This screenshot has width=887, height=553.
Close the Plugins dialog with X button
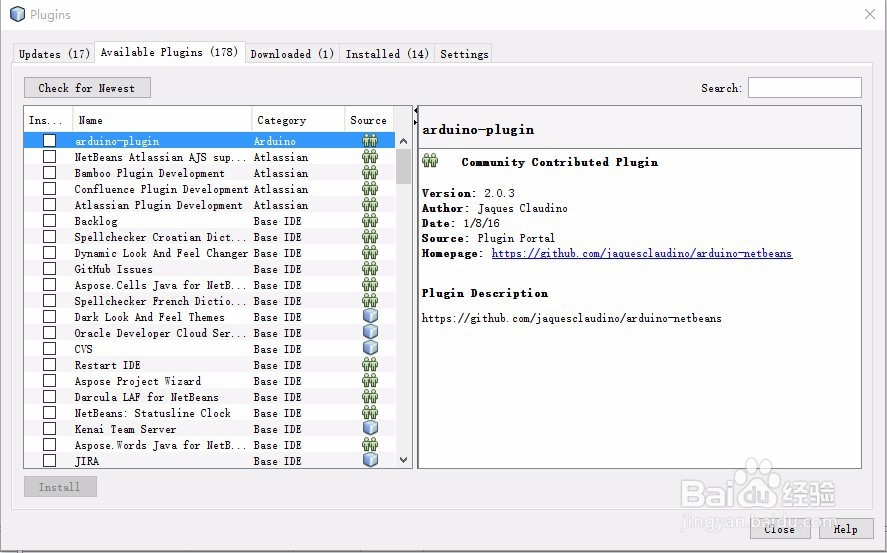[x=870, y=14]
